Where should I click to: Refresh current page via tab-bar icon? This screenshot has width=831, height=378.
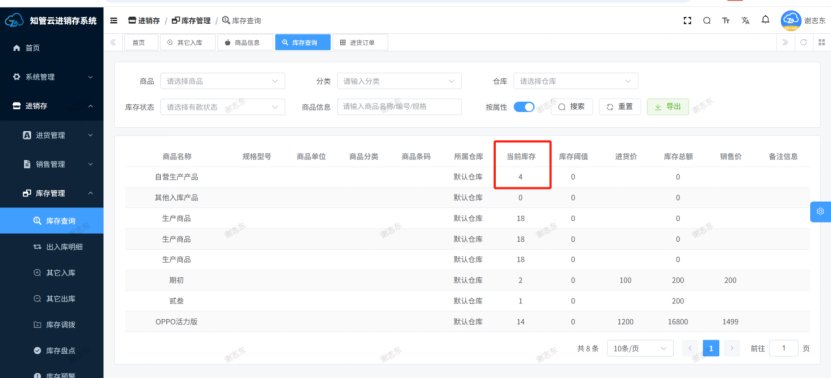tap(803, 42)
